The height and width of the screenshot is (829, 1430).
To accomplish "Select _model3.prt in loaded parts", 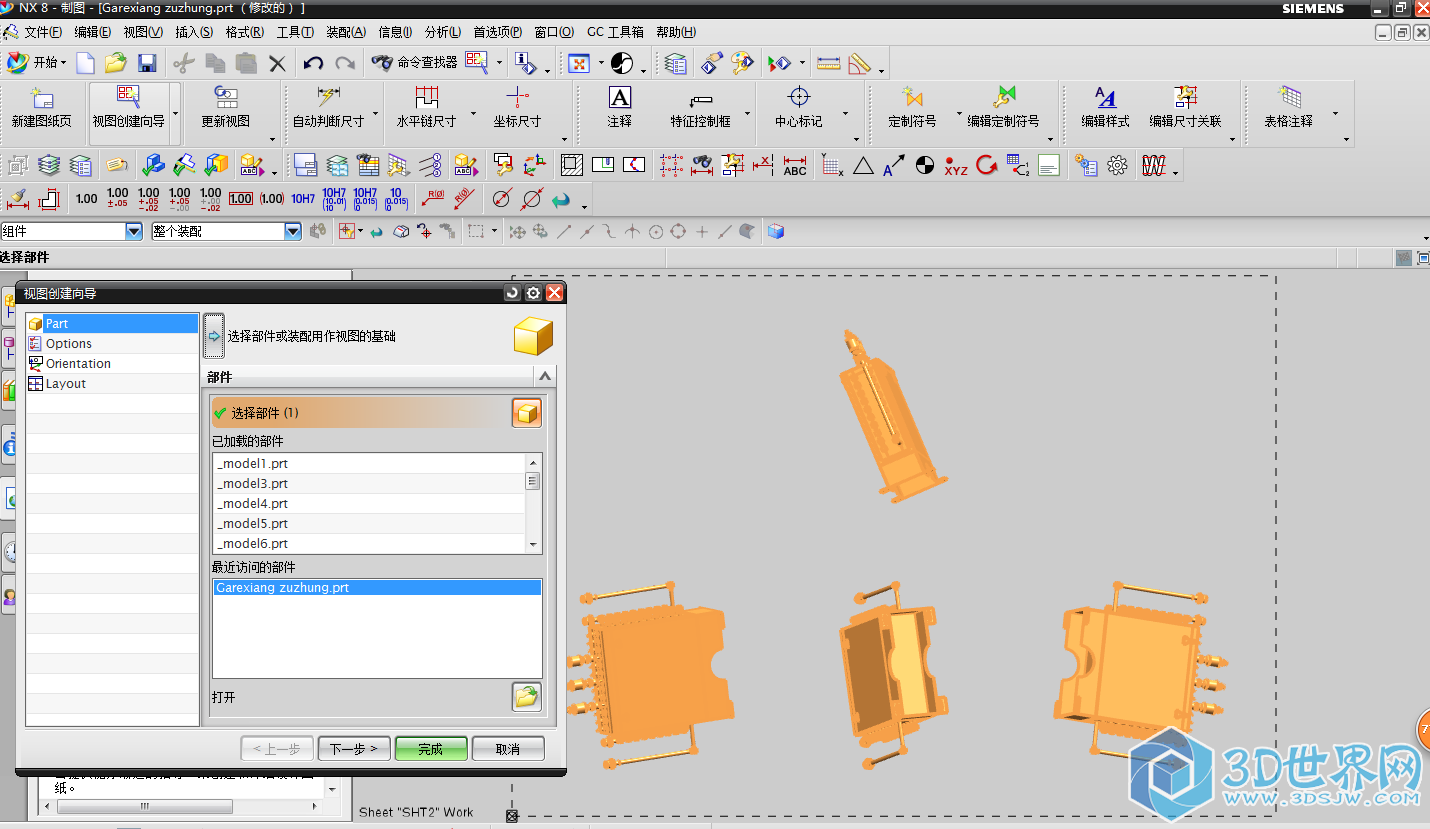I will 368,483.
